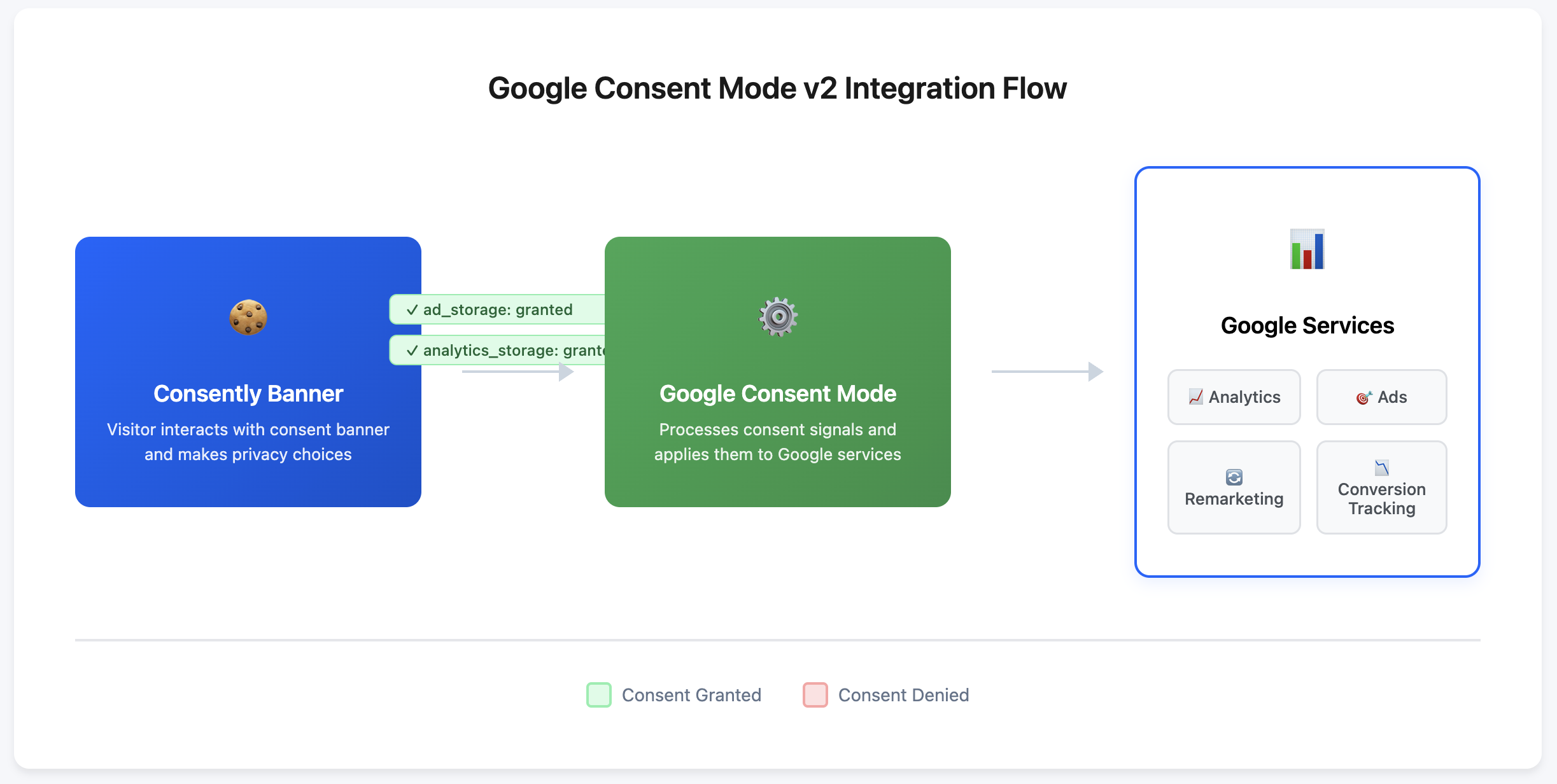Click the cookie icon in Consently Banner
This screenshot has height=784, width=1557.
click(248, 317)
